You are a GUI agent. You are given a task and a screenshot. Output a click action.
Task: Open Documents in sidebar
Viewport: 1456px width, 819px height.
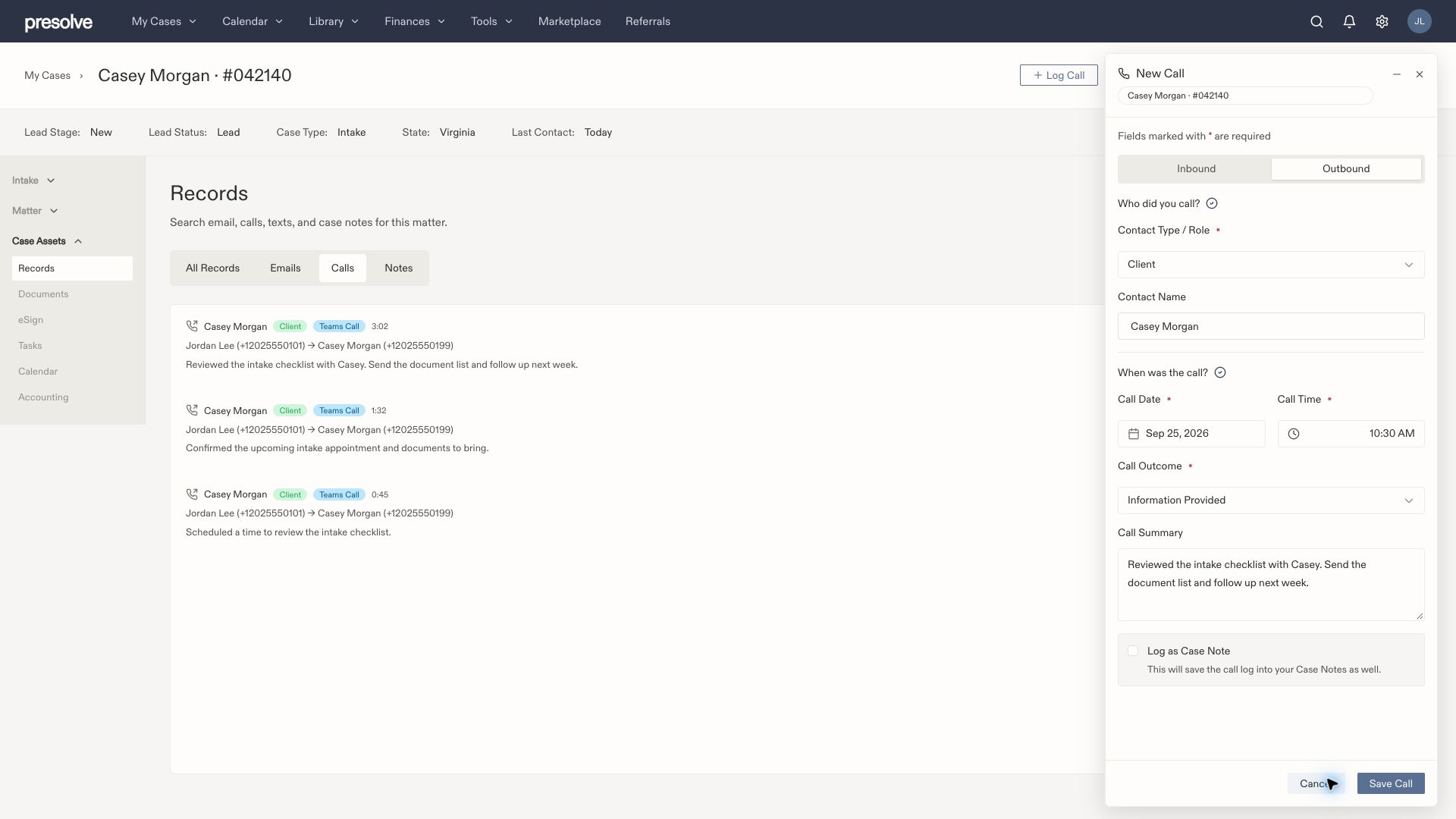coord(43,294)
